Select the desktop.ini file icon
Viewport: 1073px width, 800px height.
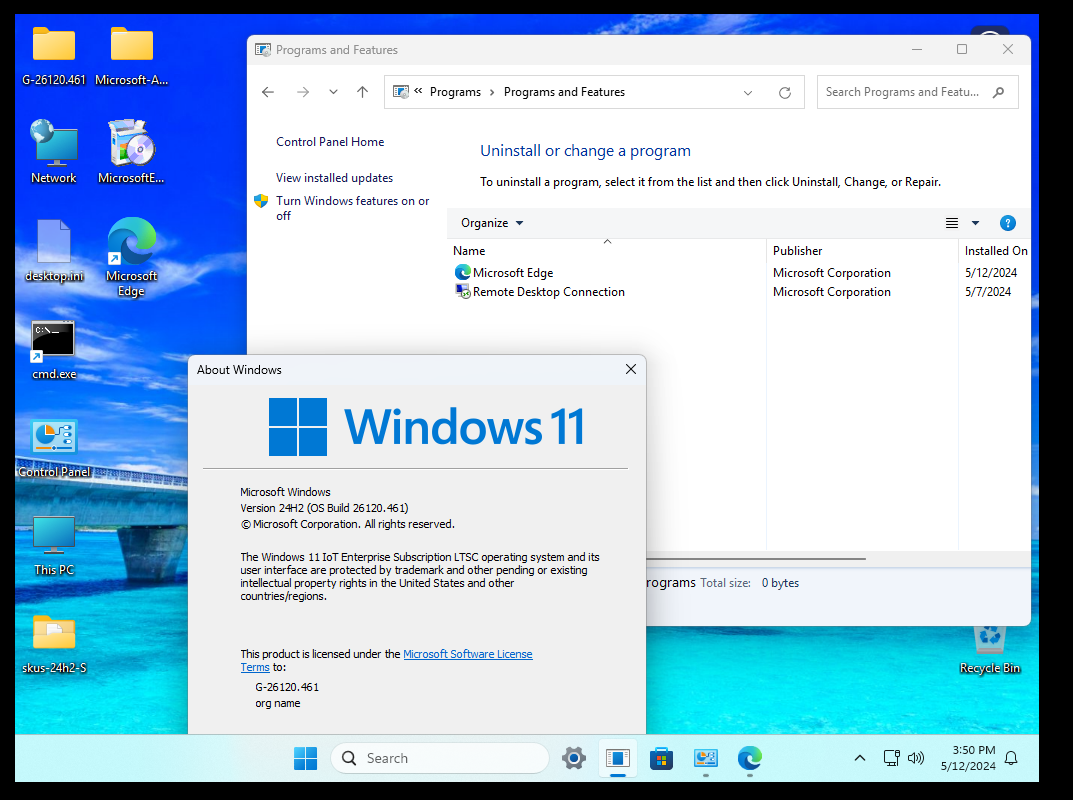pos(53,250)
